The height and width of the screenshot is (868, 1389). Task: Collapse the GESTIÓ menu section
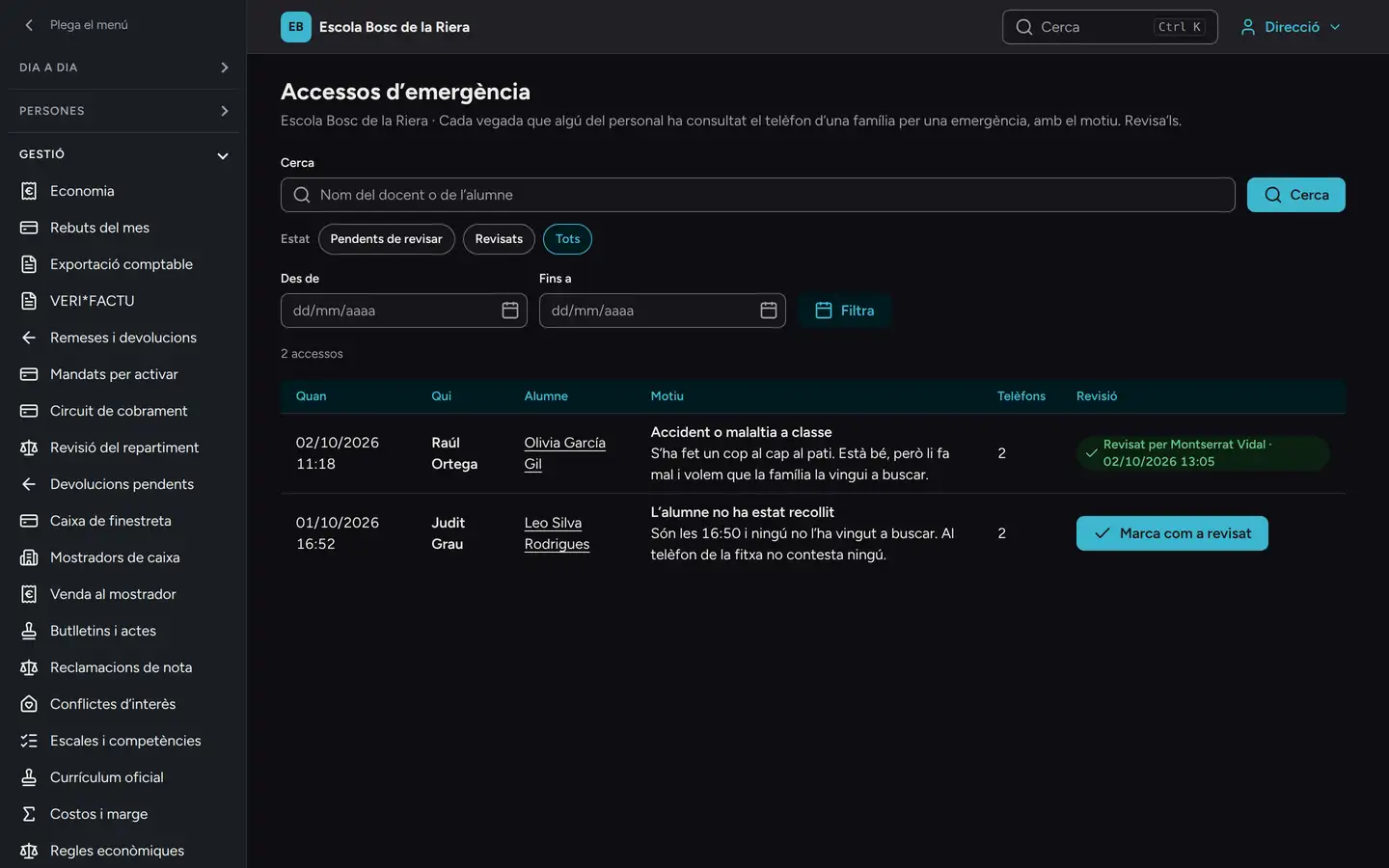pos(123,154)
